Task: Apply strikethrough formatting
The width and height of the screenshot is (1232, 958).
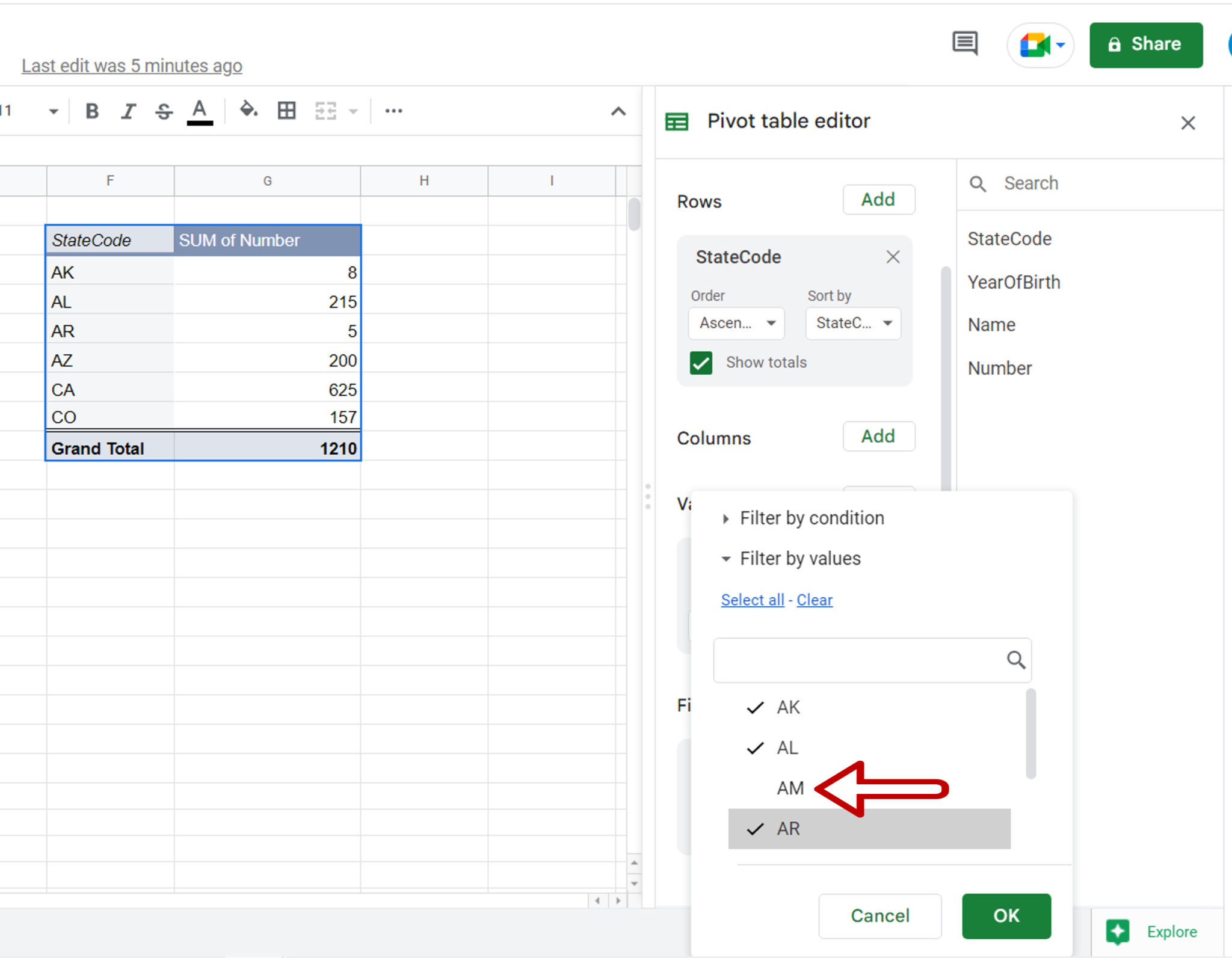Action: 163,111
